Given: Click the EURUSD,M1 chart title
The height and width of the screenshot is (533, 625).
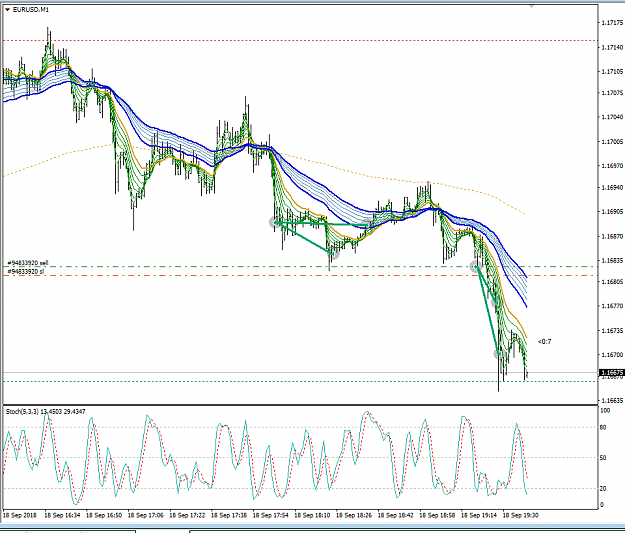Looking at the screenshot, I should point(31,10).
